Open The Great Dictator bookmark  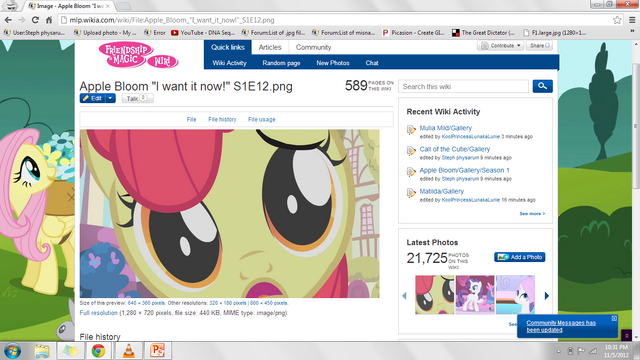coord(484,33)
